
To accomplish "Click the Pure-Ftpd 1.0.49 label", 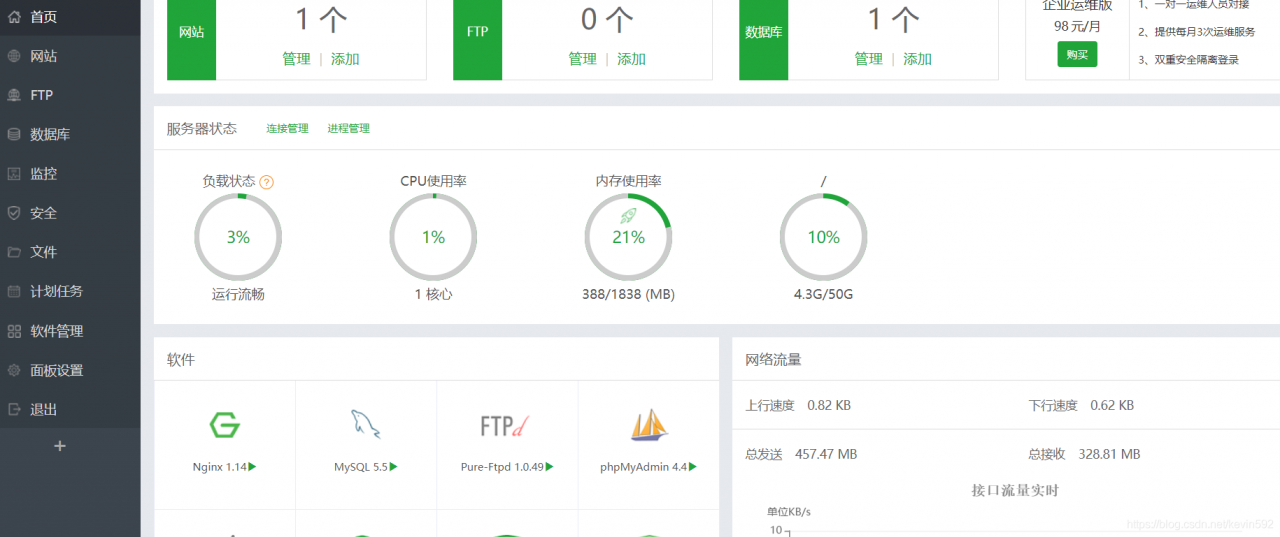I will coord(502,467).
